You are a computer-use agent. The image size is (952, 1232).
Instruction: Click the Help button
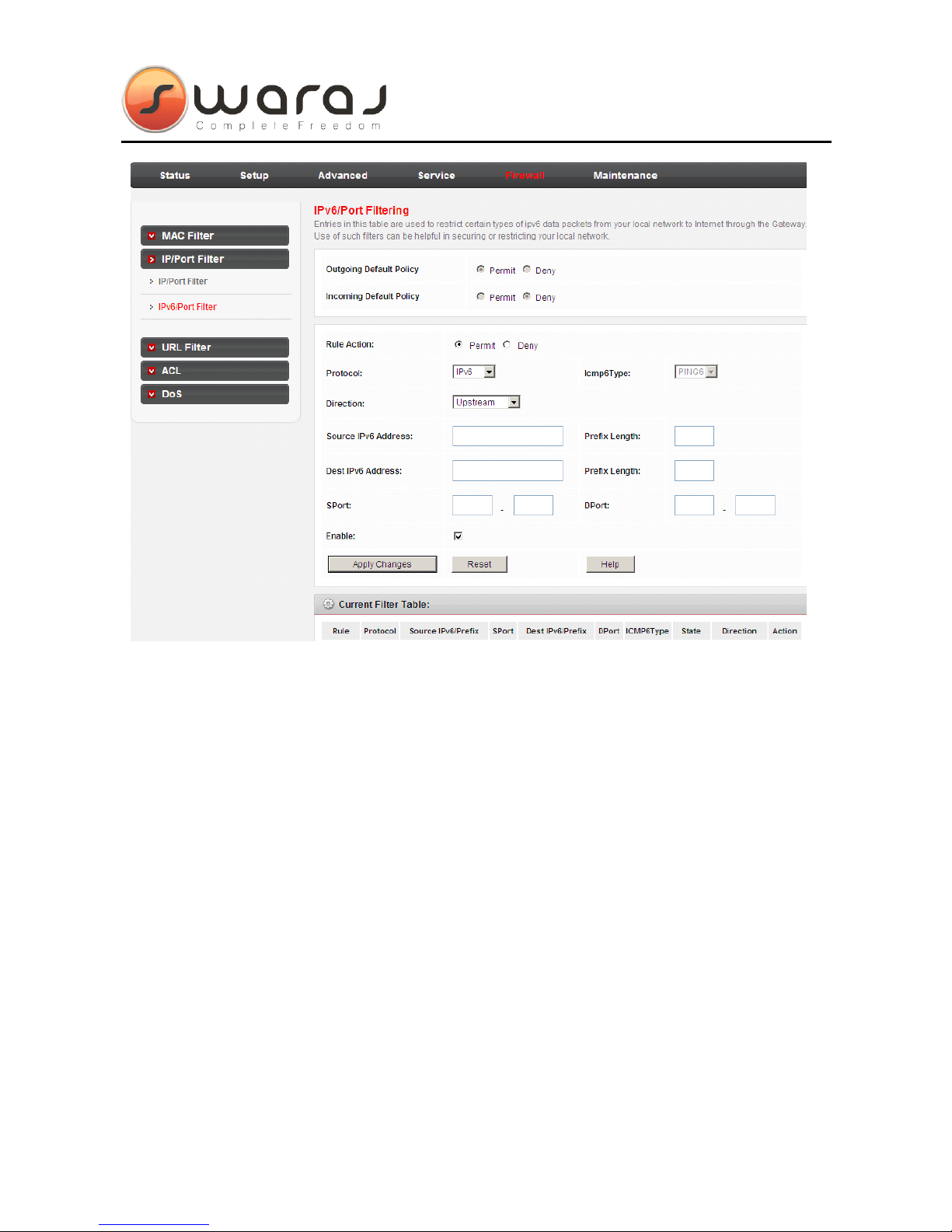[610, 564]
